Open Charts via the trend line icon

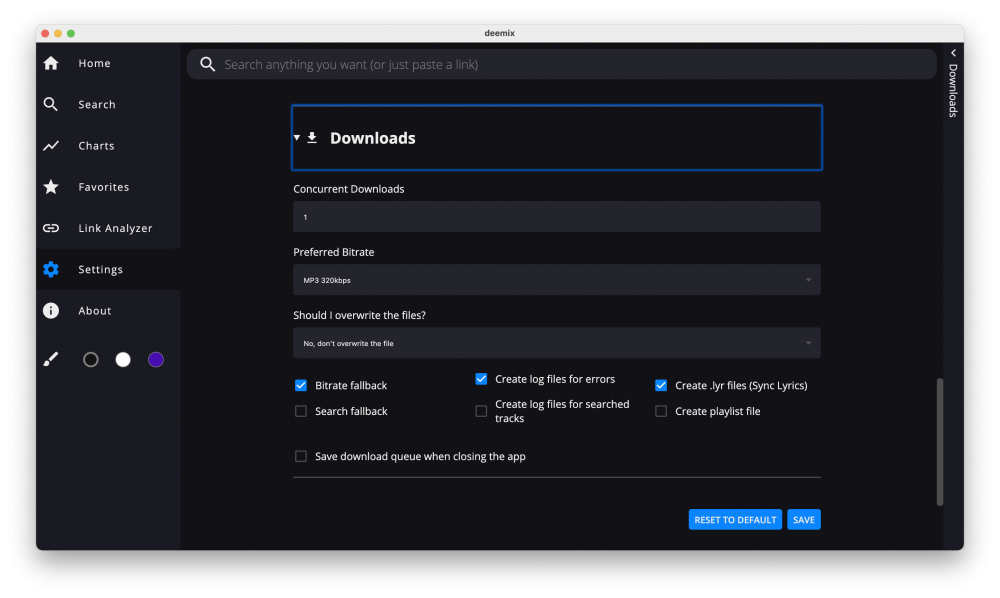51,146
